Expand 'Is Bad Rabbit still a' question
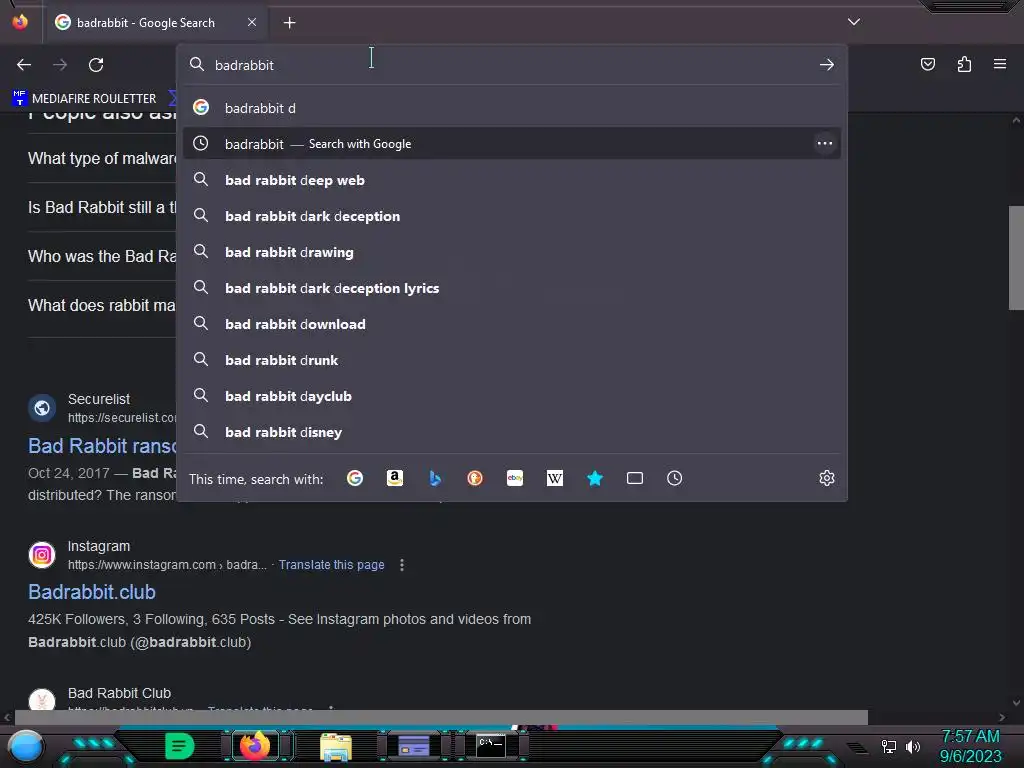1024x768 pixels. (102, 208)
